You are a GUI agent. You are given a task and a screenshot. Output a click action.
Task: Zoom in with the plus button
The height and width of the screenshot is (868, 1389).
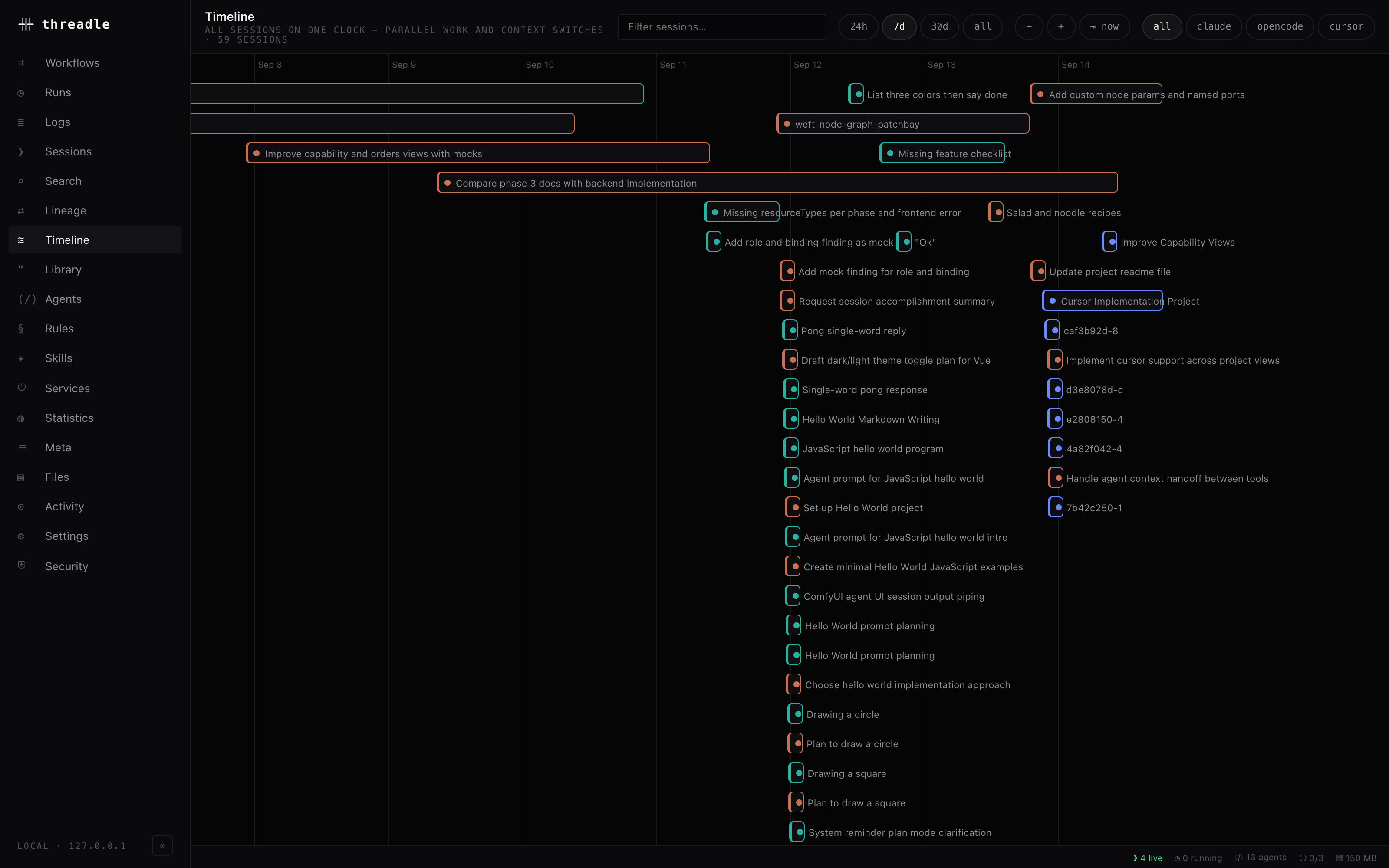(1061, 26)
